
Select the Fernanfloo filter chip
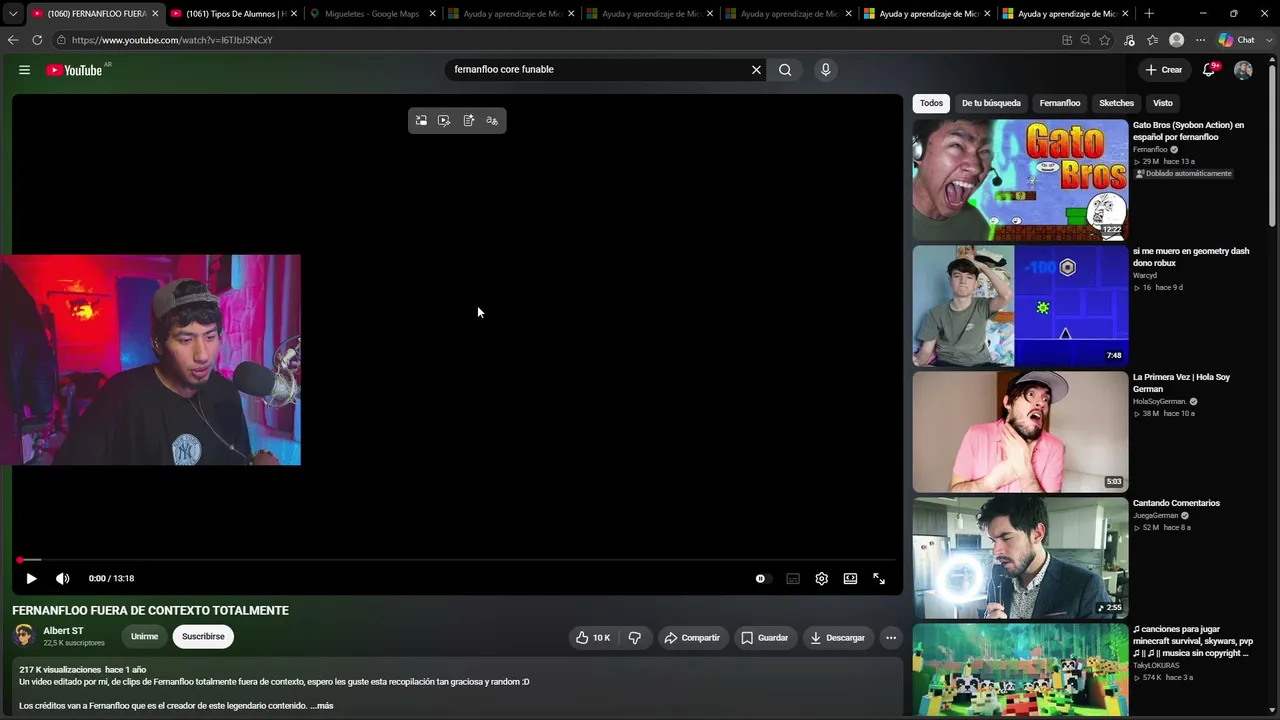[1060, 103]
